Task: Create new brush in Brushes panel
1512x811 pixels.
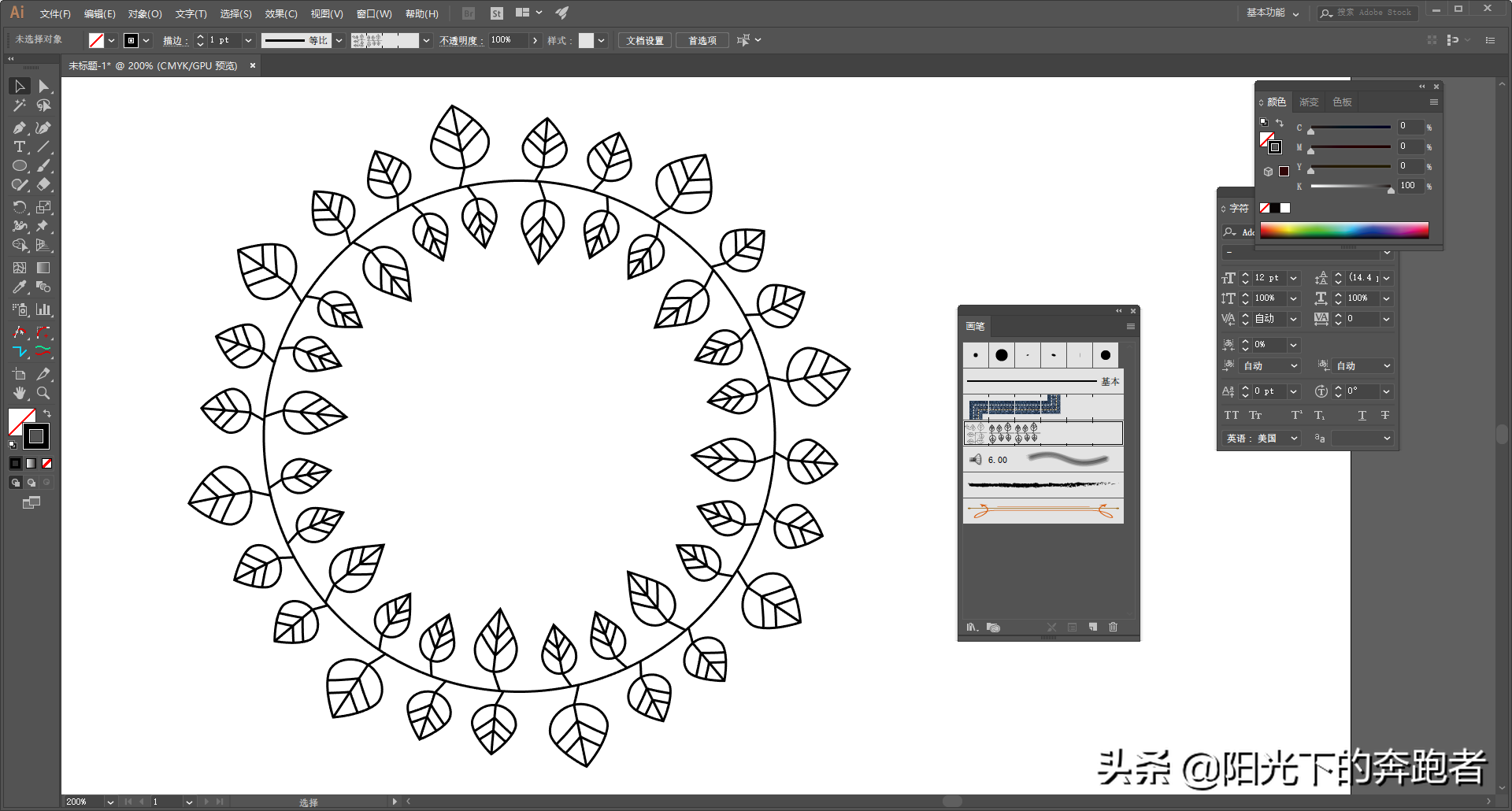Action: 1093,628
